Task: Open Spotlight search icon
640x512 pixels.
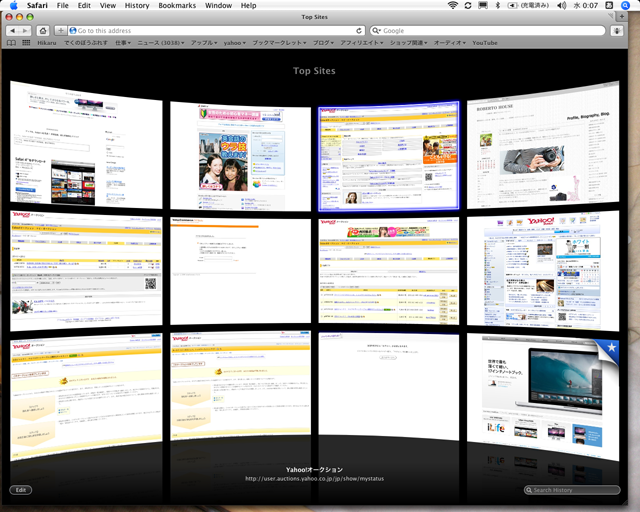Action: point(625,5)
